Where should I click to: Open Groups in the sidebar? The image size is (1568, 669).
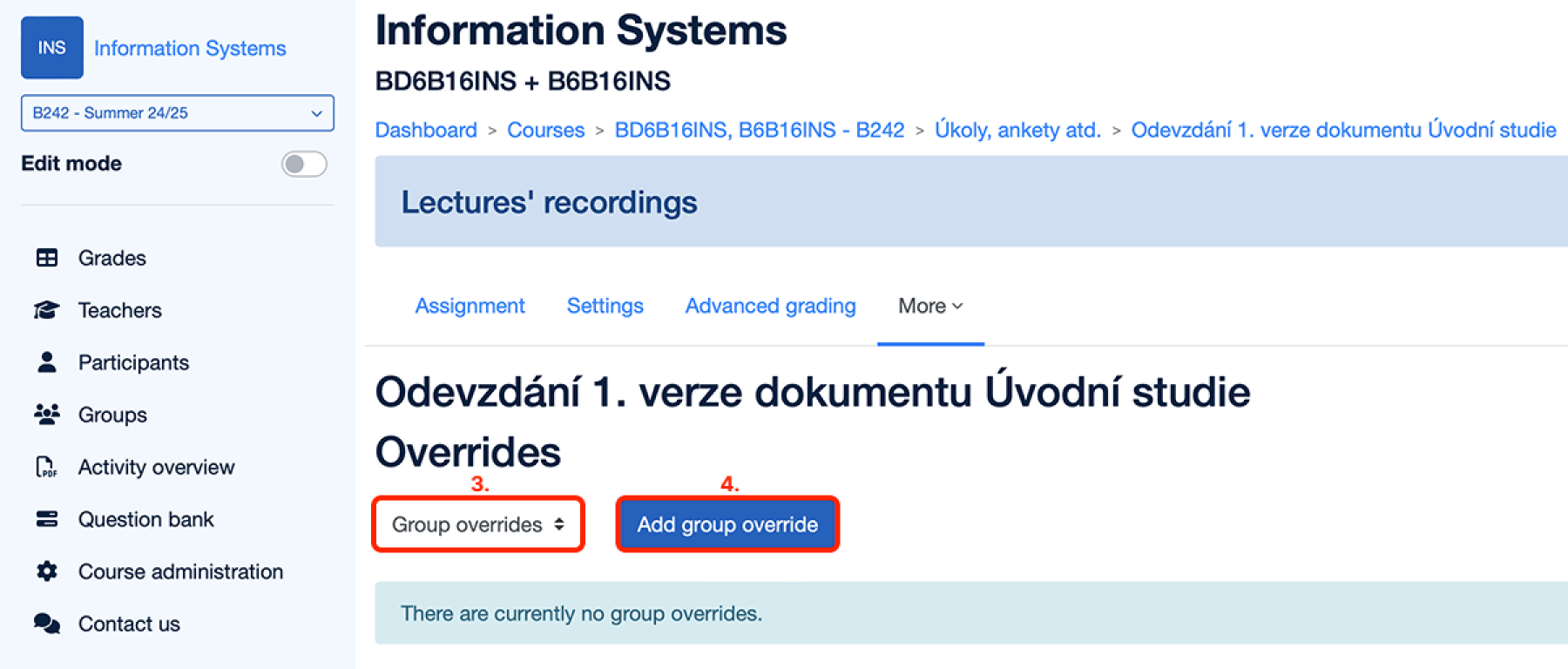click(112, 415)
